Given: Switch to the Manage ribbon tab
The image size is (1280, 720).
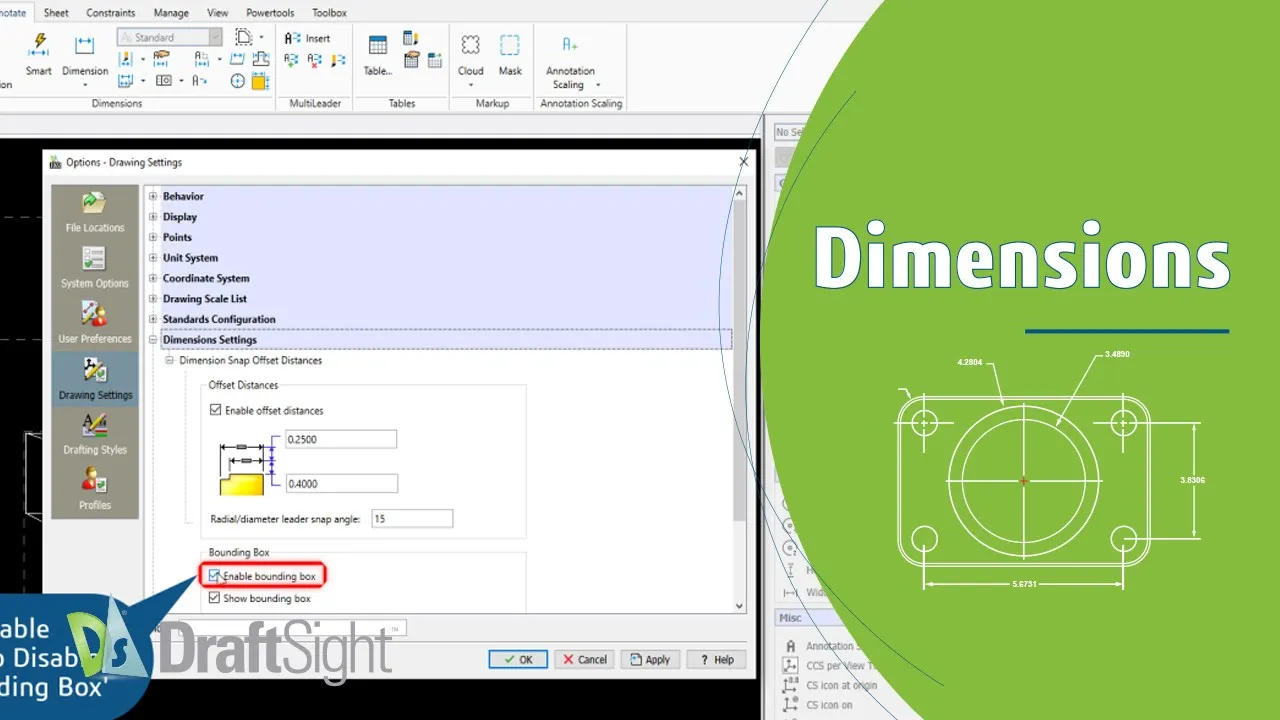Looking at the screenshot, I should [171, 13].
